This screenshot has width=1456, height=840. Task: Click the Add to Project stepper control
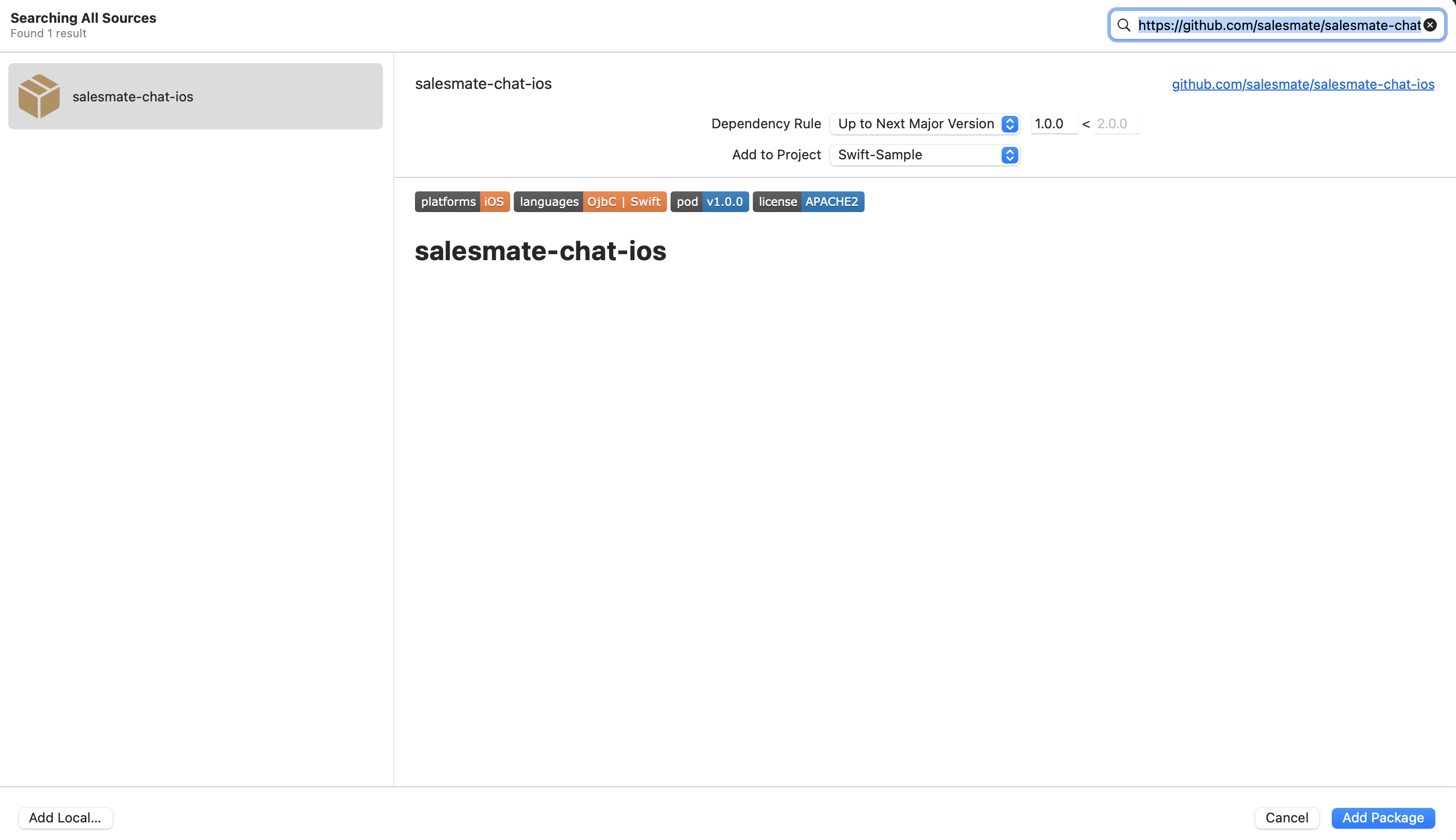pyautogui.click(x=1009, y=155)
